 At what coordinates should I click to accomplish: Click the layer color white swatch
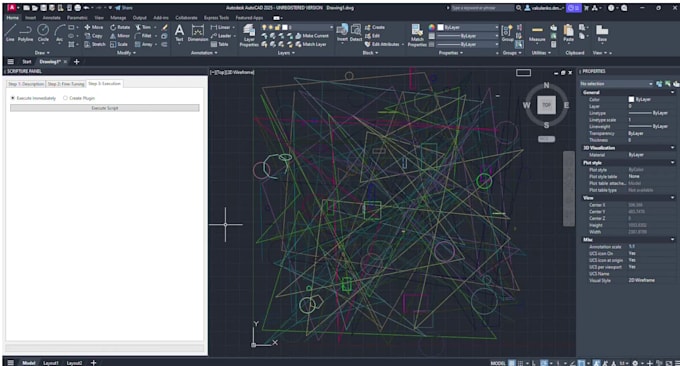coord(285,27)
